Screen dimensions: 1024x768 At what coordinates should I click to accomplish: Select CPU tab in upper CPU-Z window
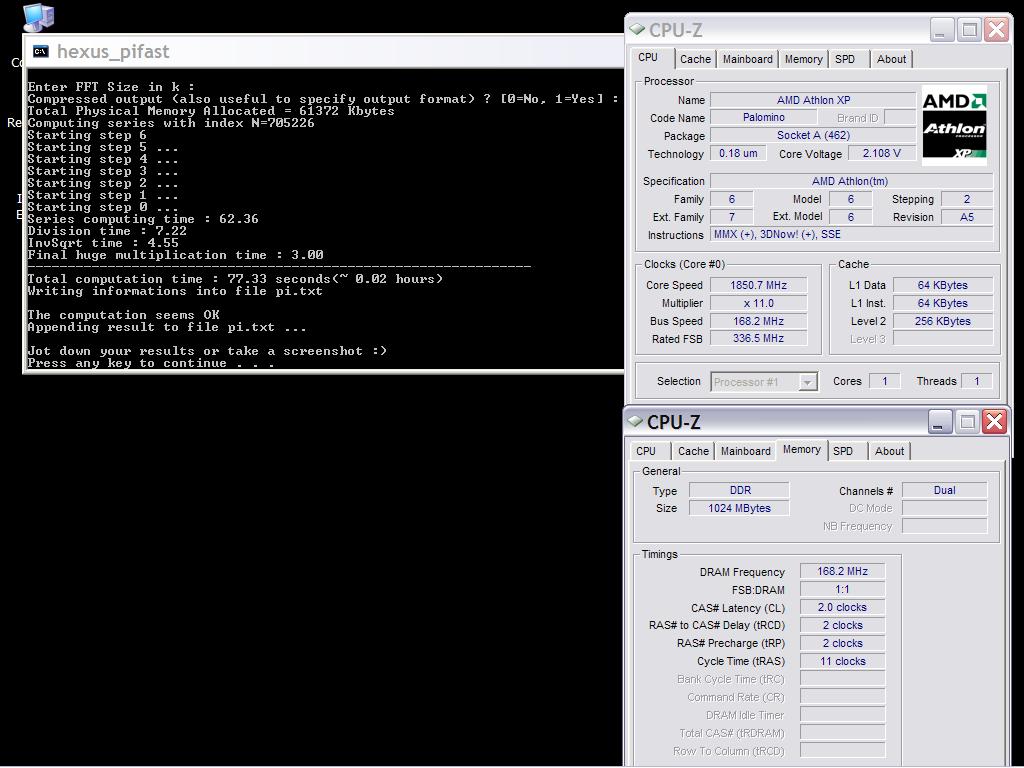tap(648, 57)
